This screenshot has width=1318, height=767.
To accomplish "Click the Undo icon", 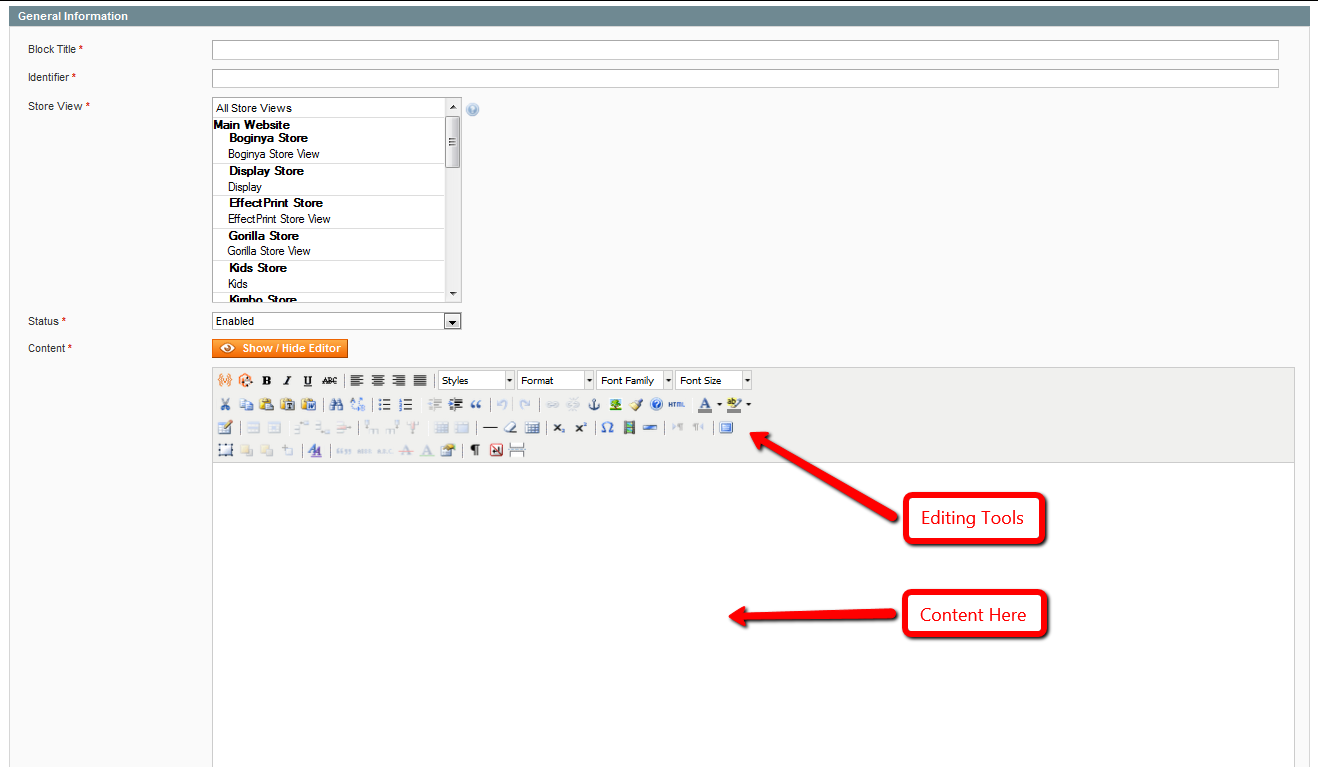I will click(503, 404).
